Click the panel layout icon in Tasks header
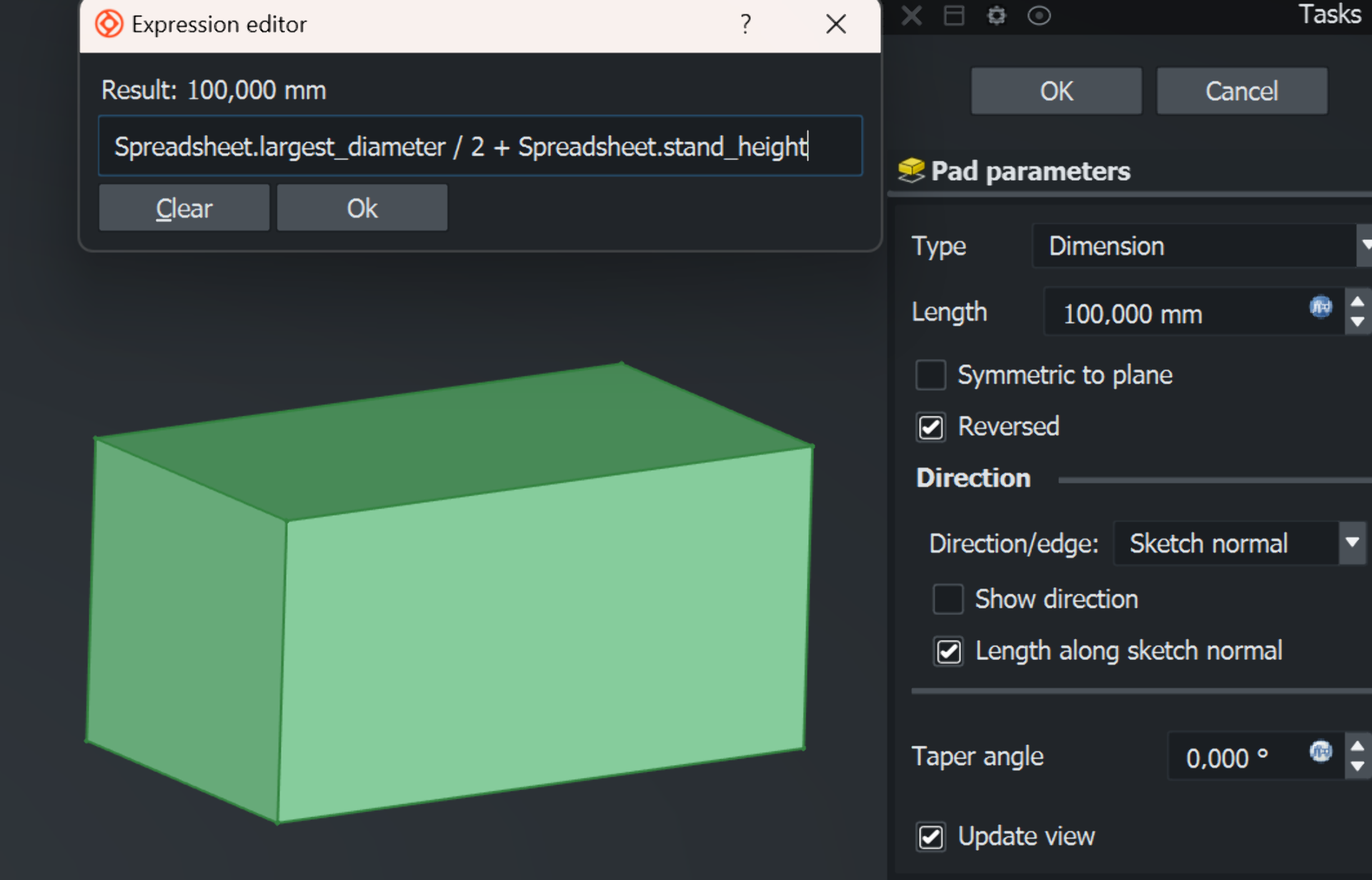Image resolution: width=1372 pixels, height=880 pixels. 954,16
